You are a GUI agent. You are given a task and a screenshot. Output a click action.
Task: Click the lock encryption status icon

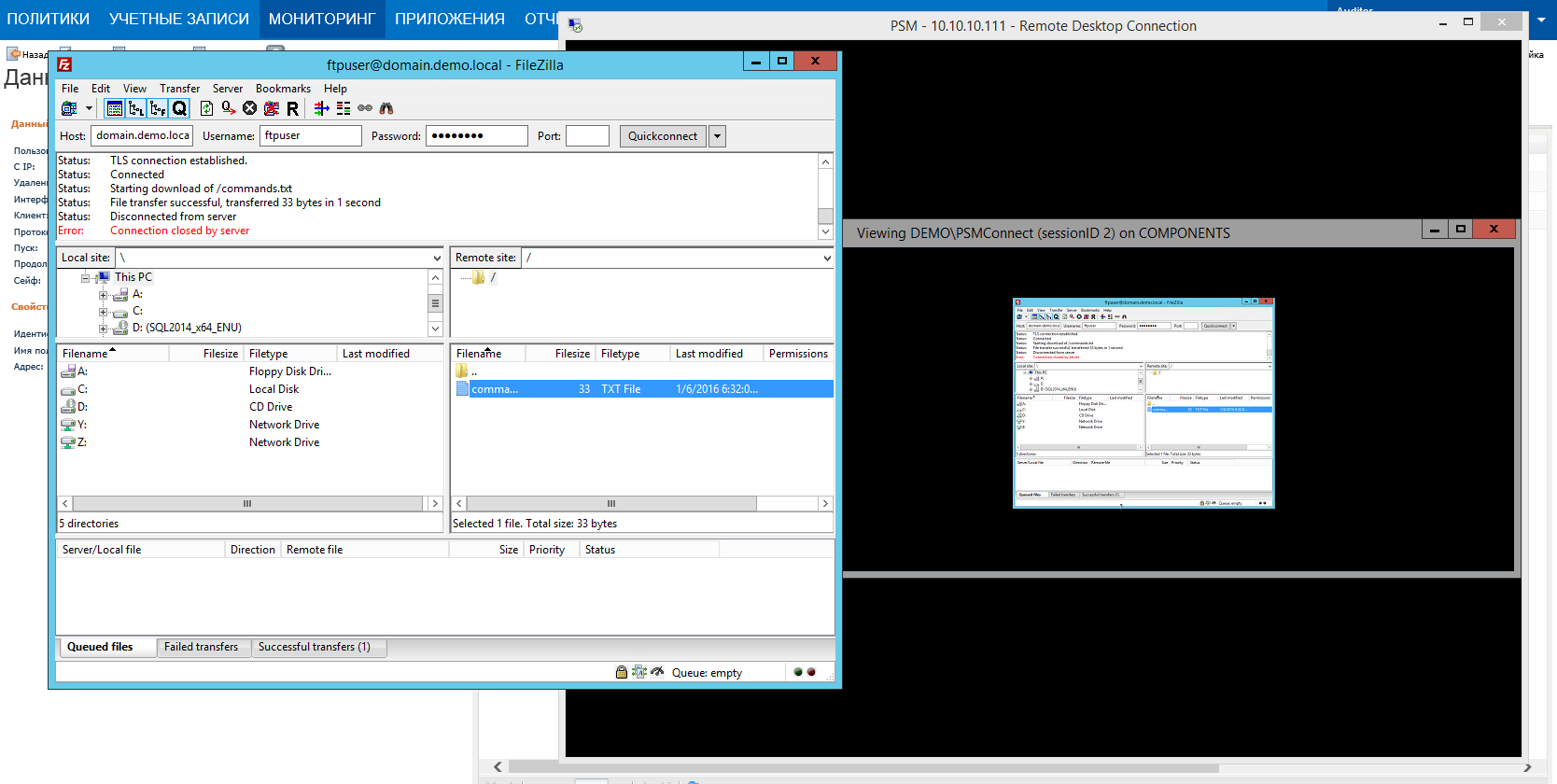(622, 672)
